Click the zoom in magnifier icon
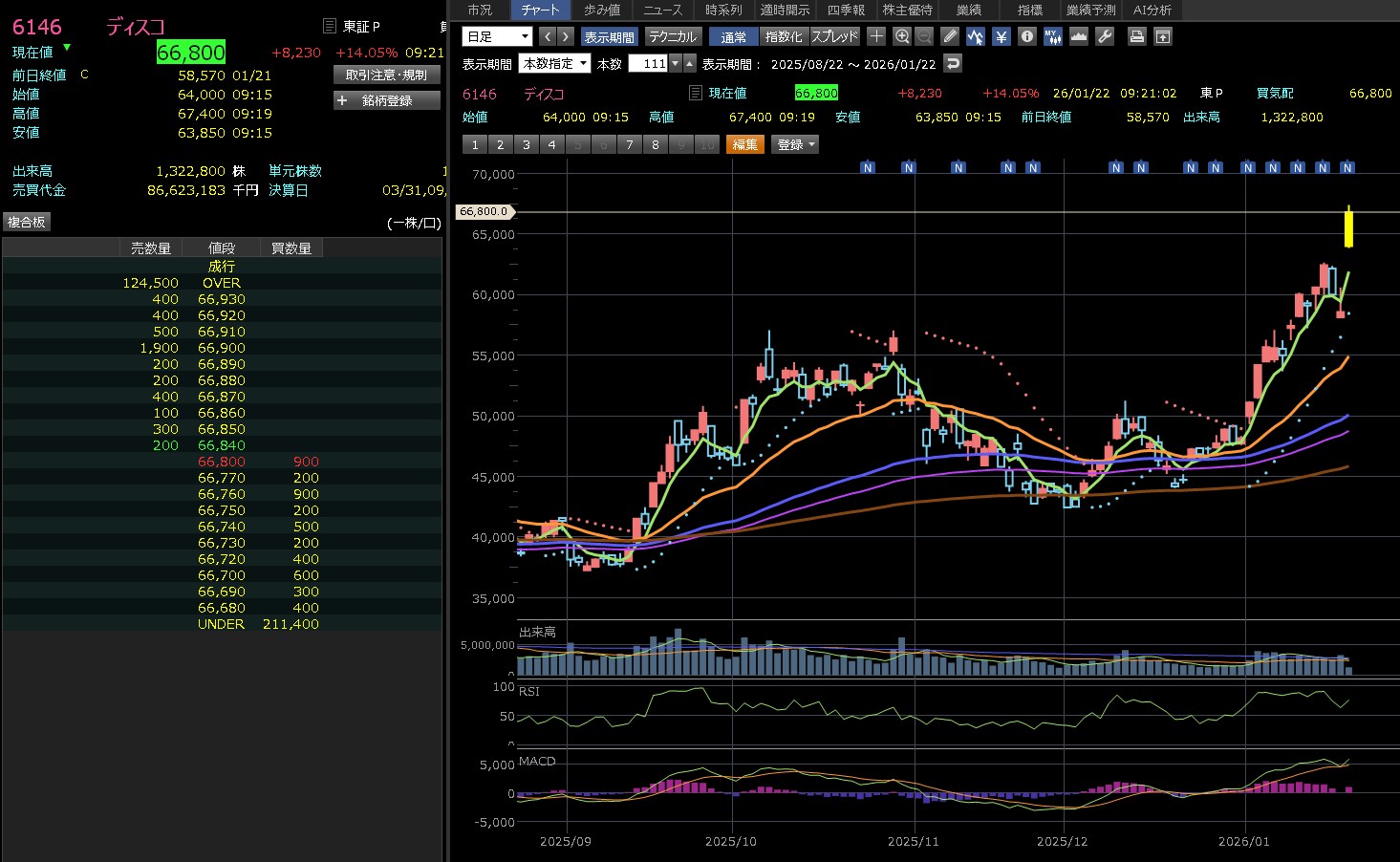 [x=901, y=36]
